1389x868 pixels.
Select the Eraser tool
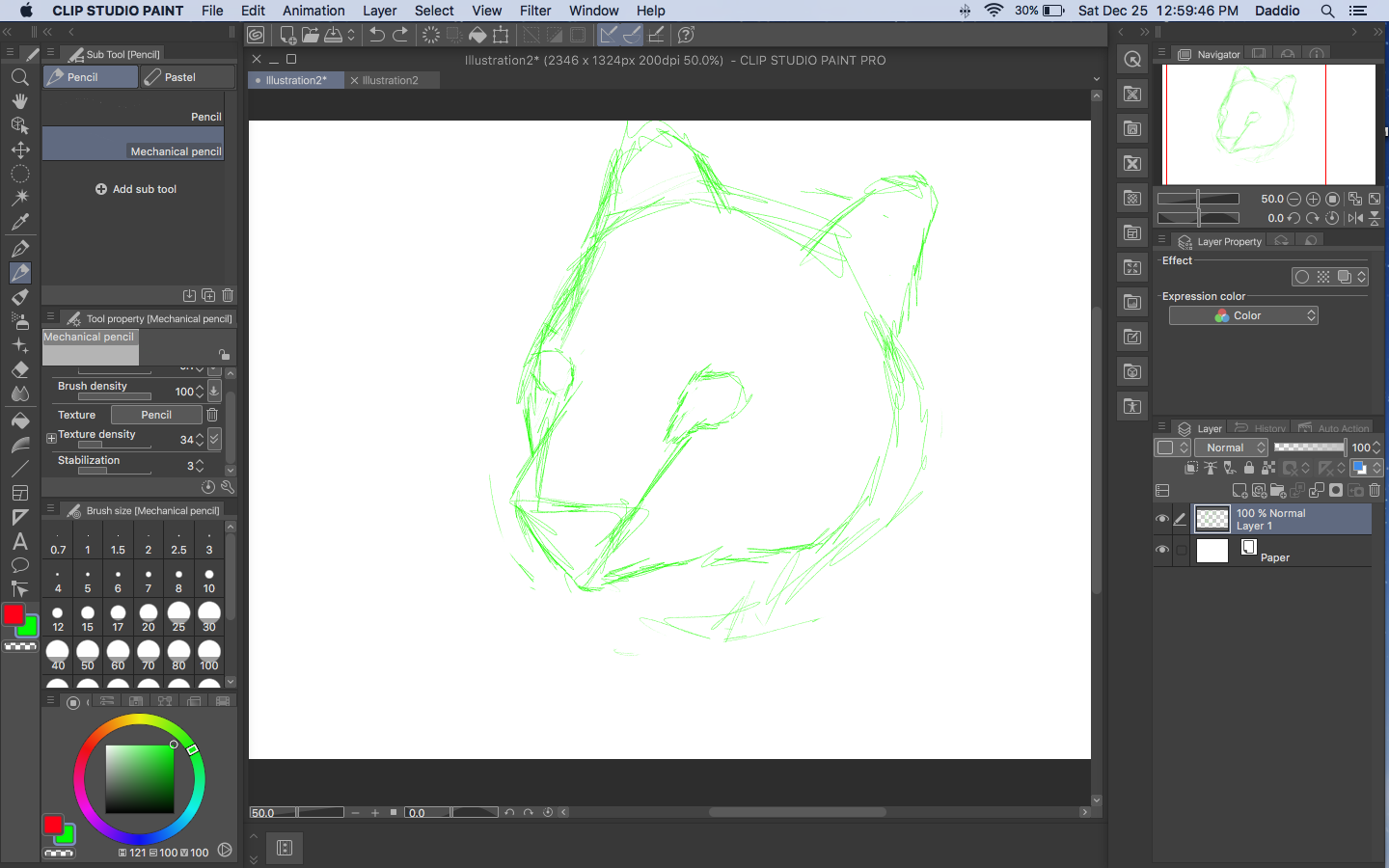point(19,369)
